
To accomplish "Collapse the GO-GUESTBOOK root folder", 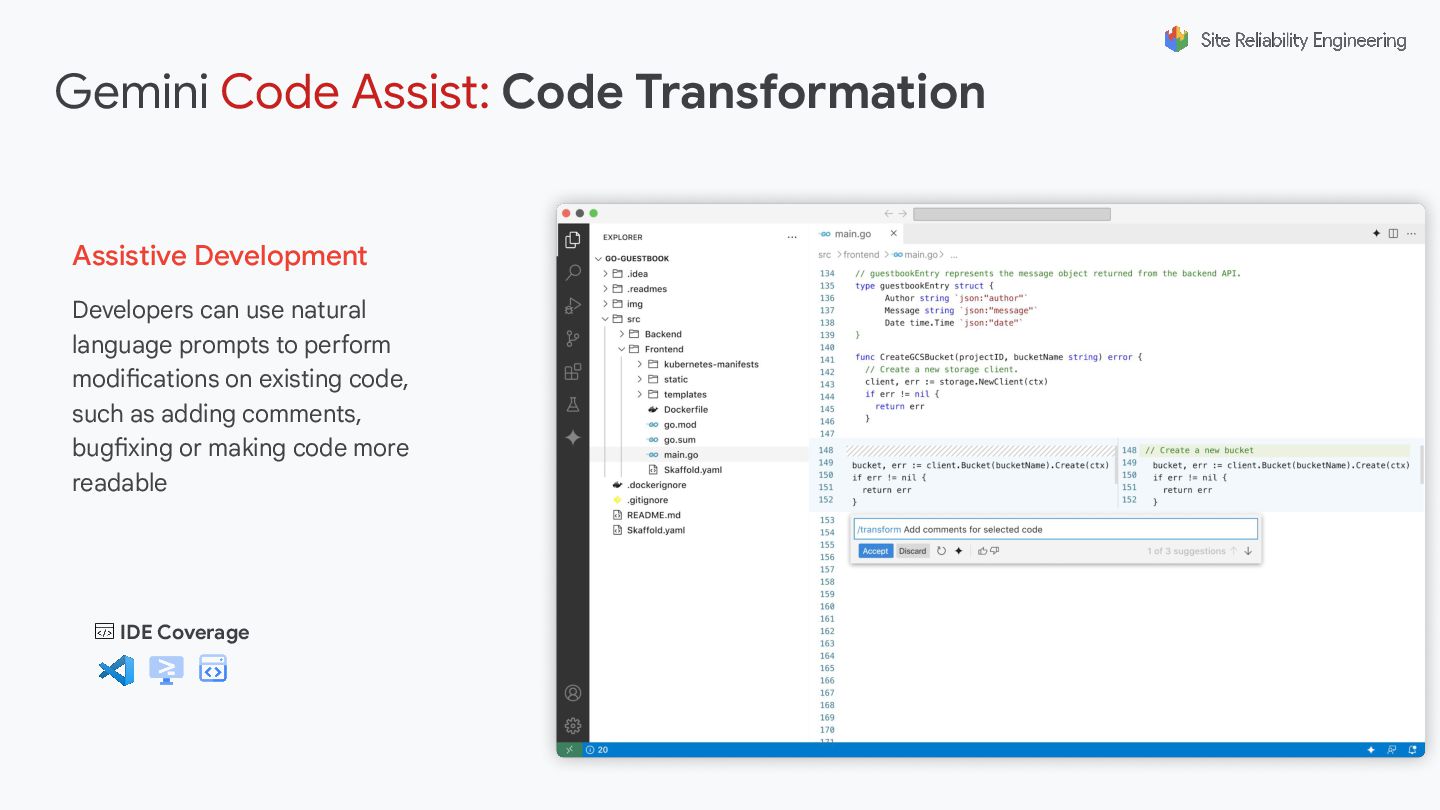I will 599,258.
